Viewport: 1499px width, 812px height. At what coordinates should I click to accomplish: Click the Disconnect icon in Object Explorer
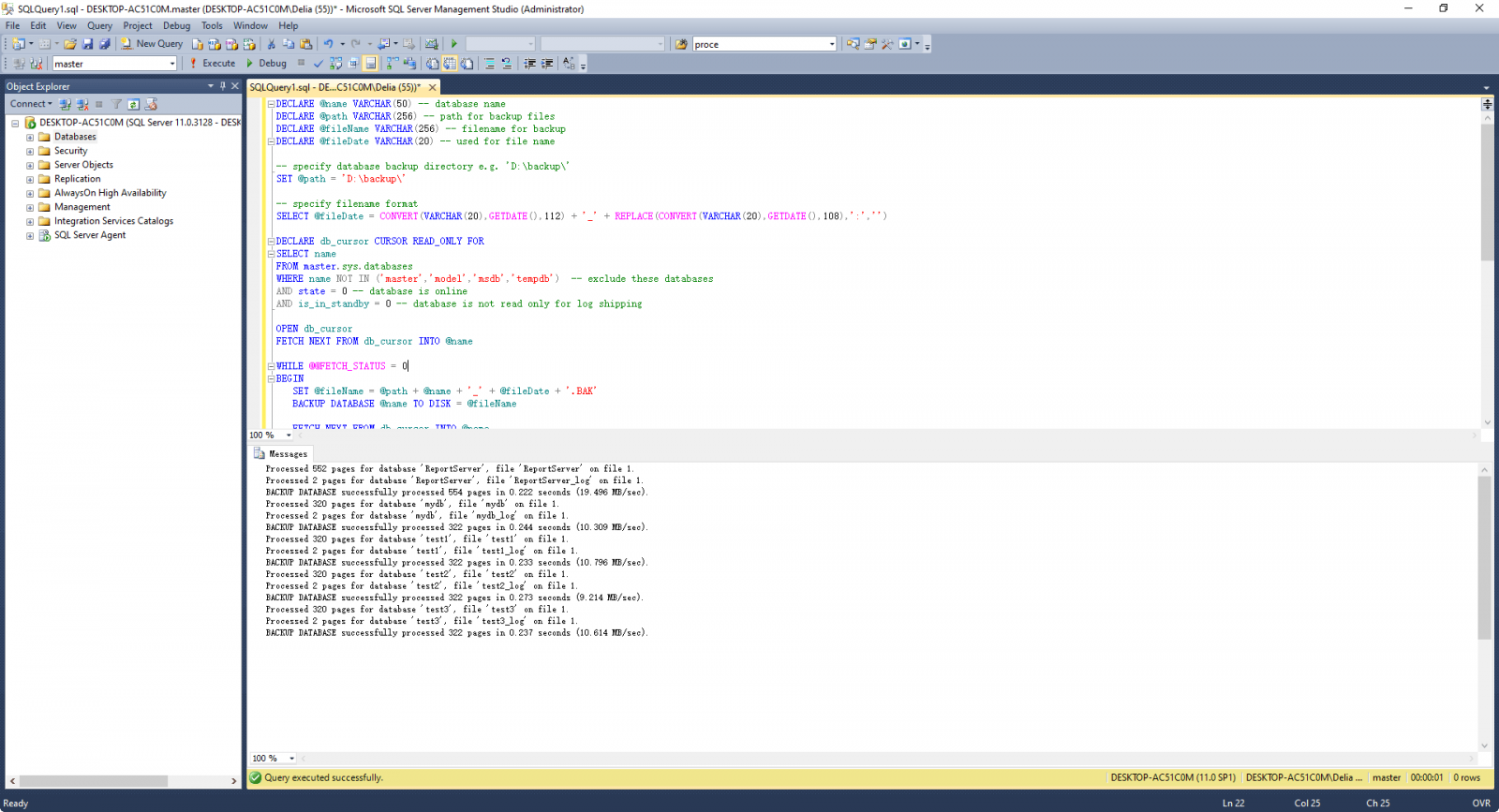pyautogui.click(x=82, y=104)
